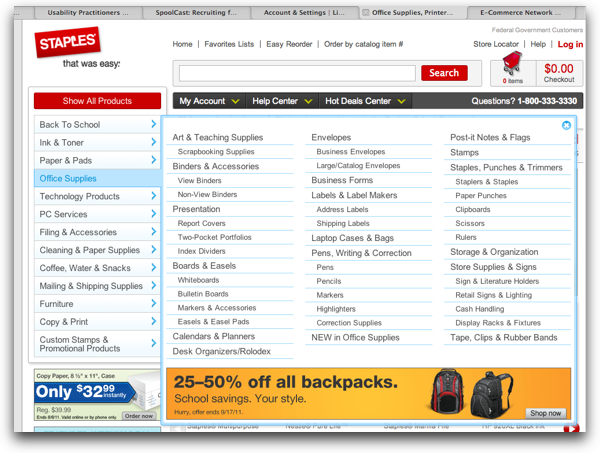Viewport: 600px width, 453px height.
Task: Click the Staples logo
Action: tap(68, 42)
